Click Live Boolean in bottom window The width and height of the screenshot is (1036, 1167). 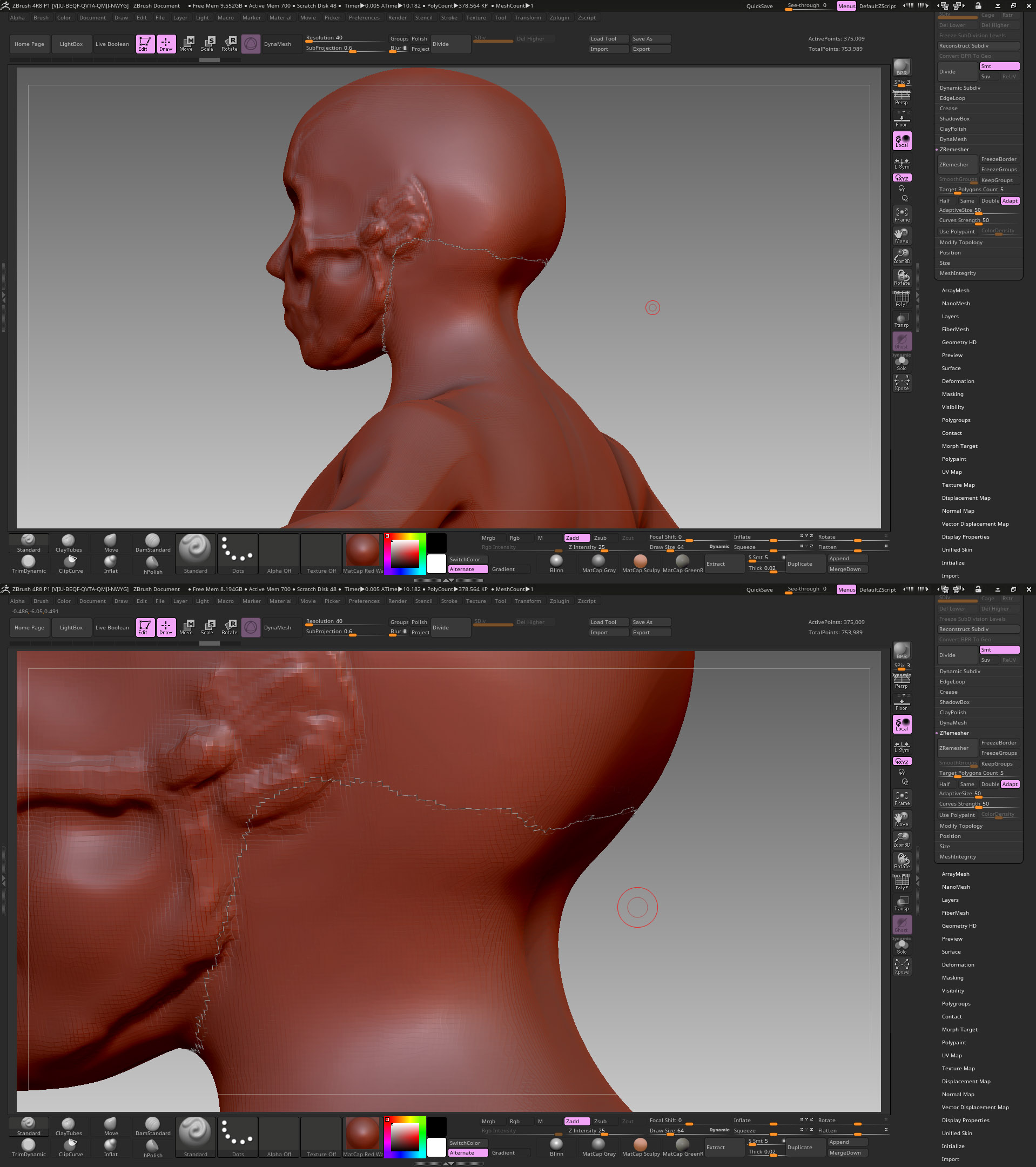coord(112,627)
